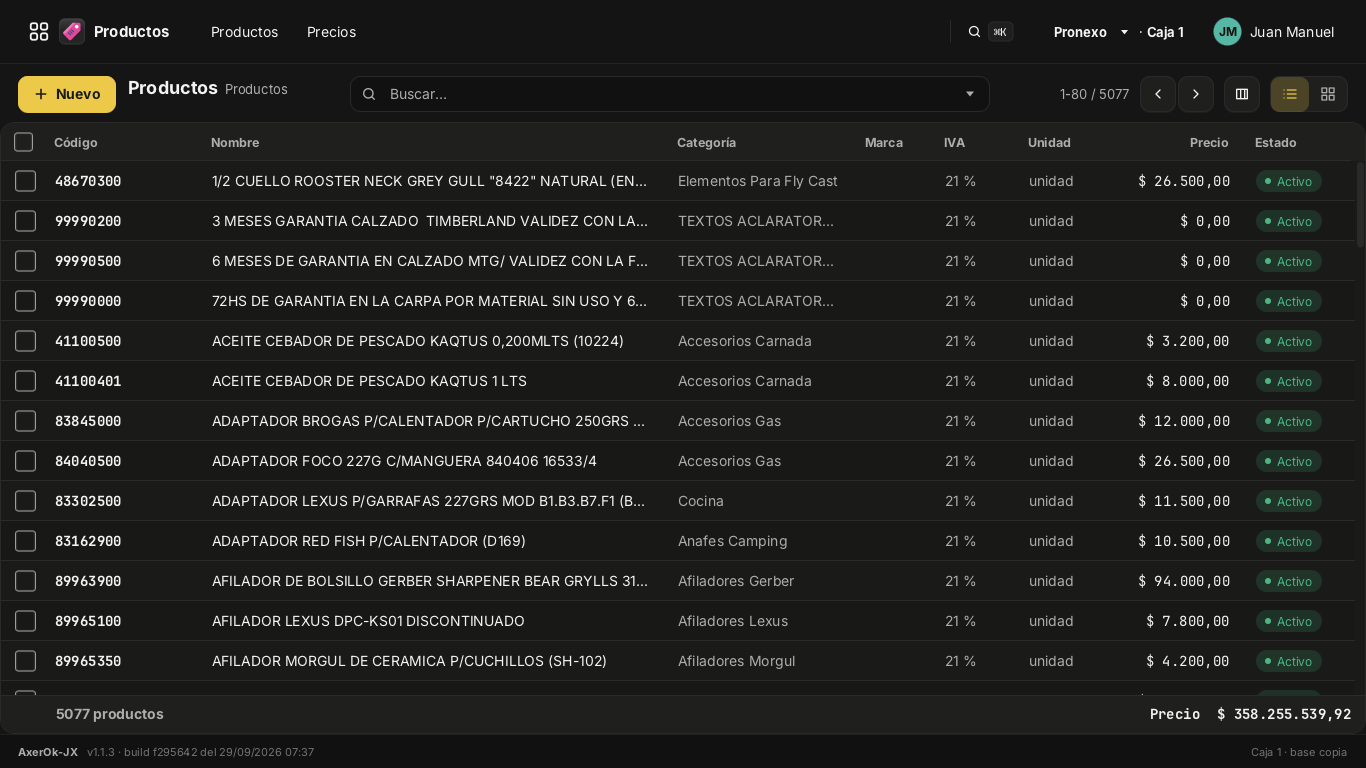Screen dimensions: 1366x768
Task: Sort by the Estado column header
Action: click(x=1276, y=143)
